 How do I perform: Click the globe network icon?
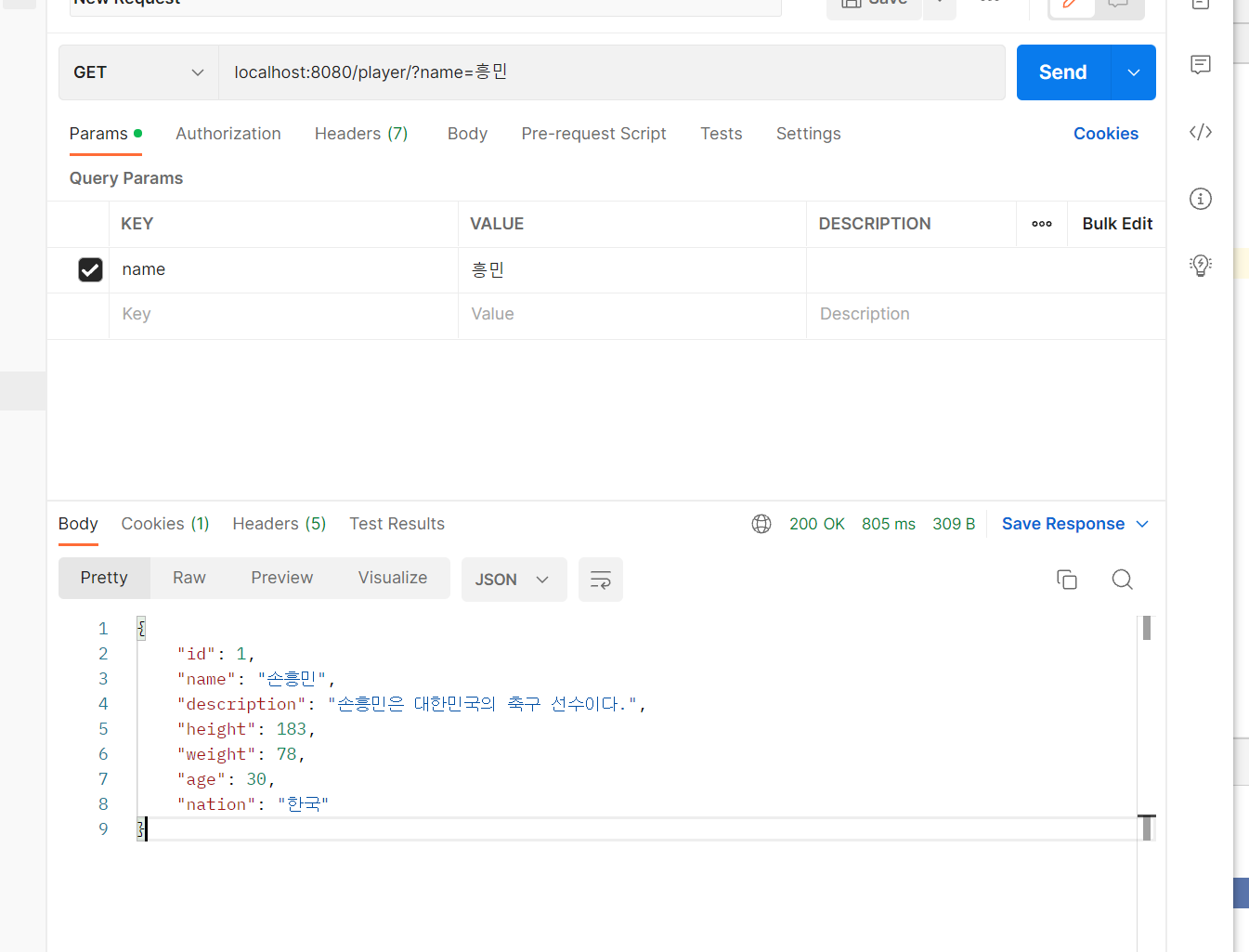click(761, 524)
